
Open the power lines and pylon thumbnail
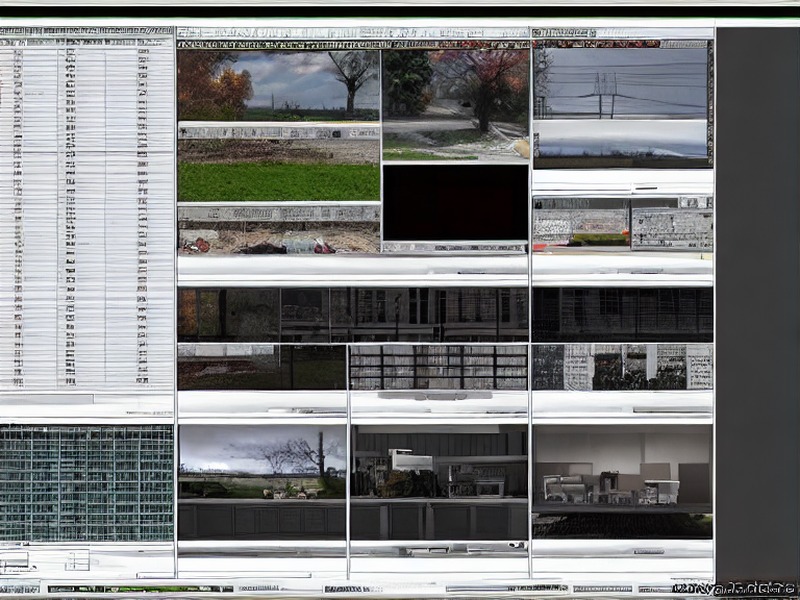[621, 84]
